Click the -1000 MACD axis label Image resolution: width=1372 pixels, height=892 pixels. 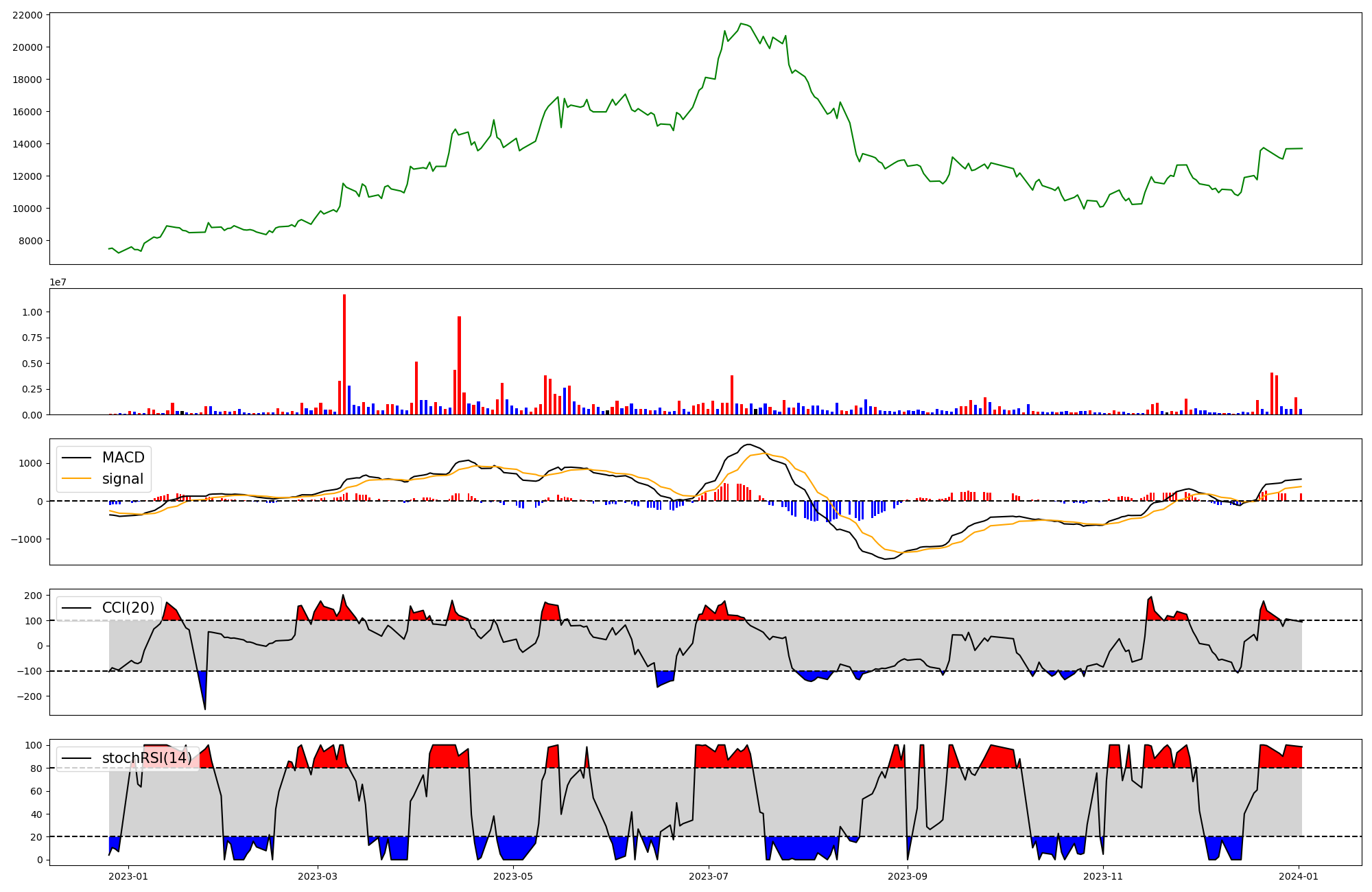click(26, 539)
